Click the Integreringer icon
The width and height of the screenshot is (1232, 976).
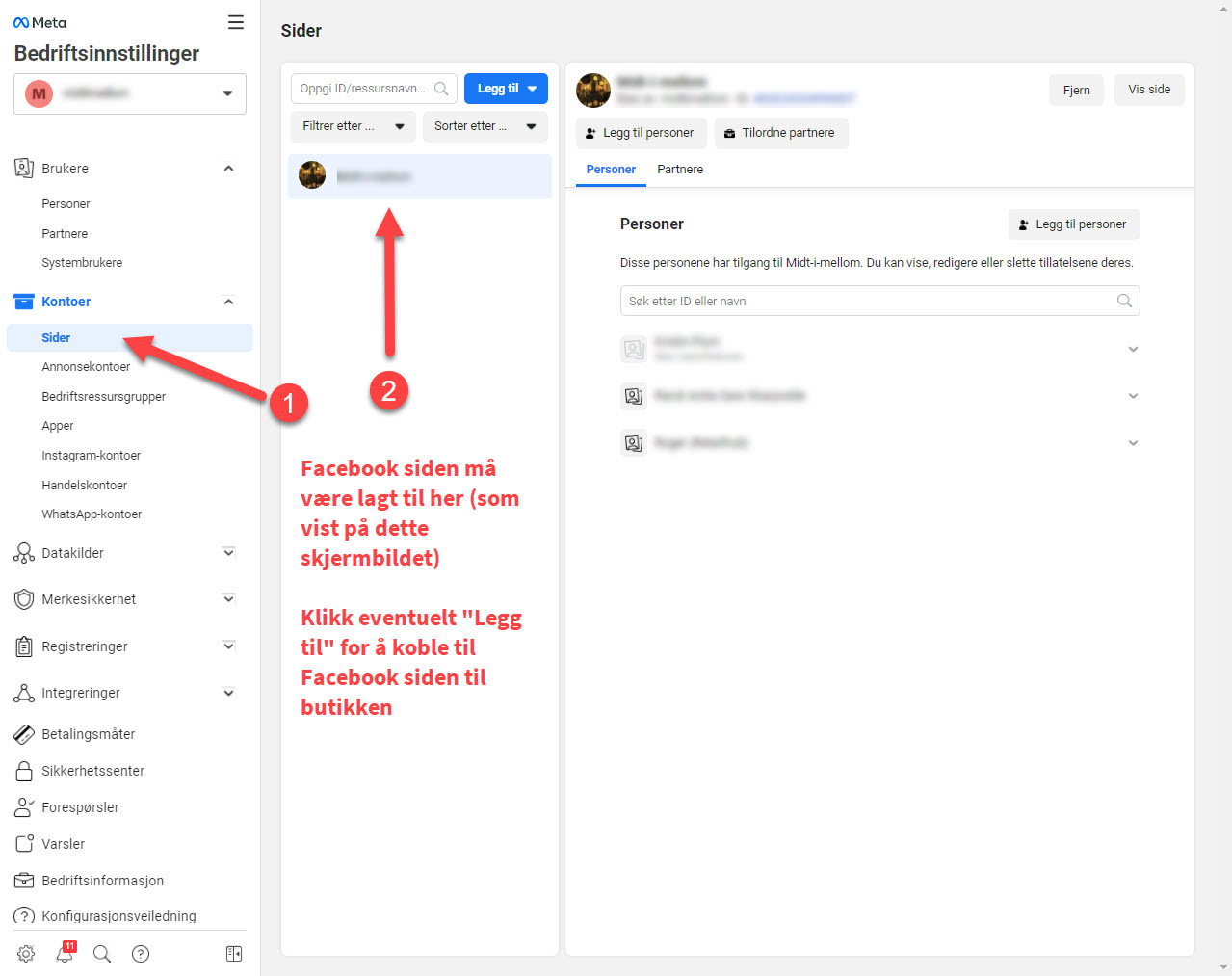coord(24,693)
